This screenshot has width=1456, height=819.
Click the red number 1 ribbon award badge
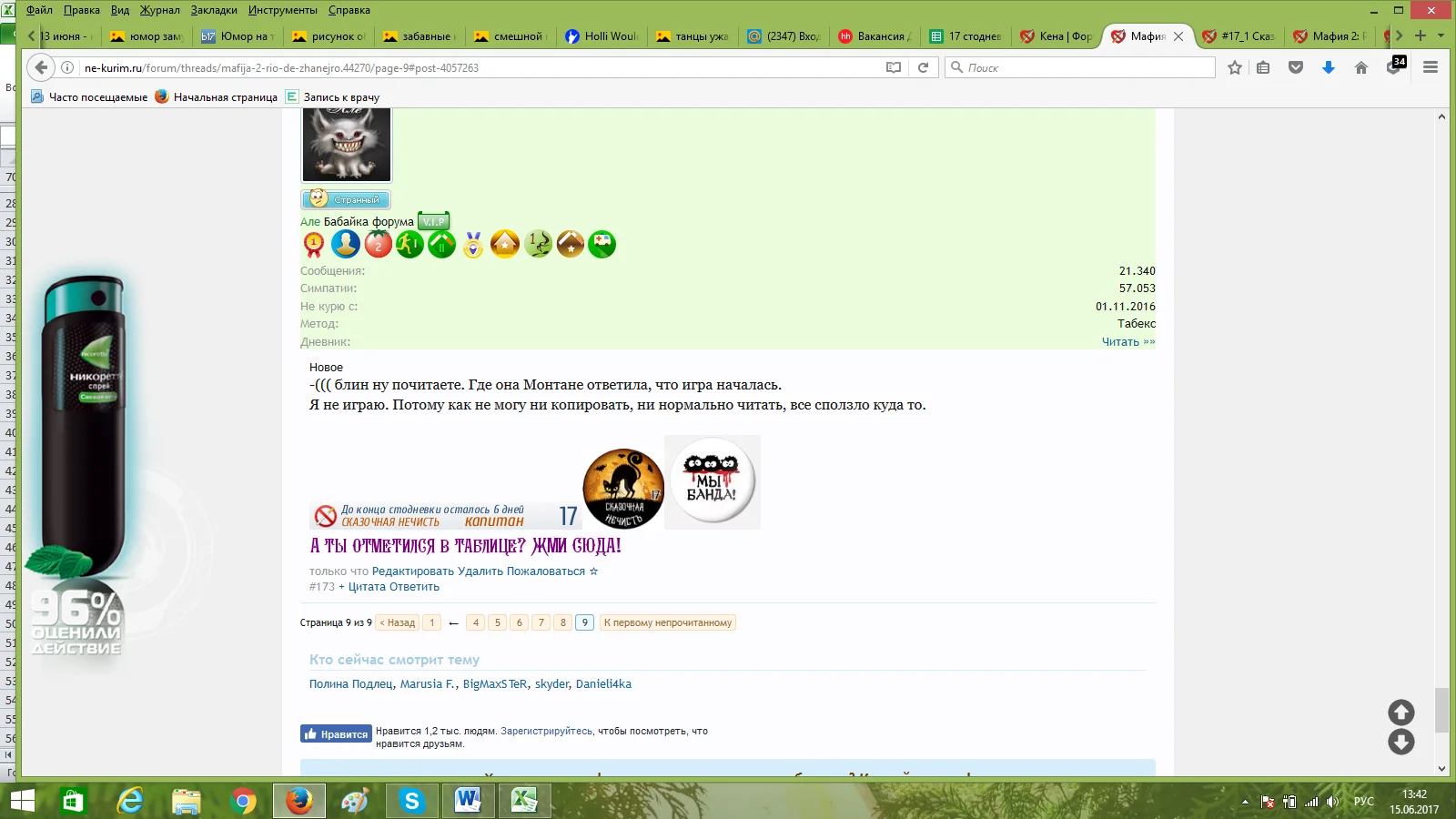point(314,244)
